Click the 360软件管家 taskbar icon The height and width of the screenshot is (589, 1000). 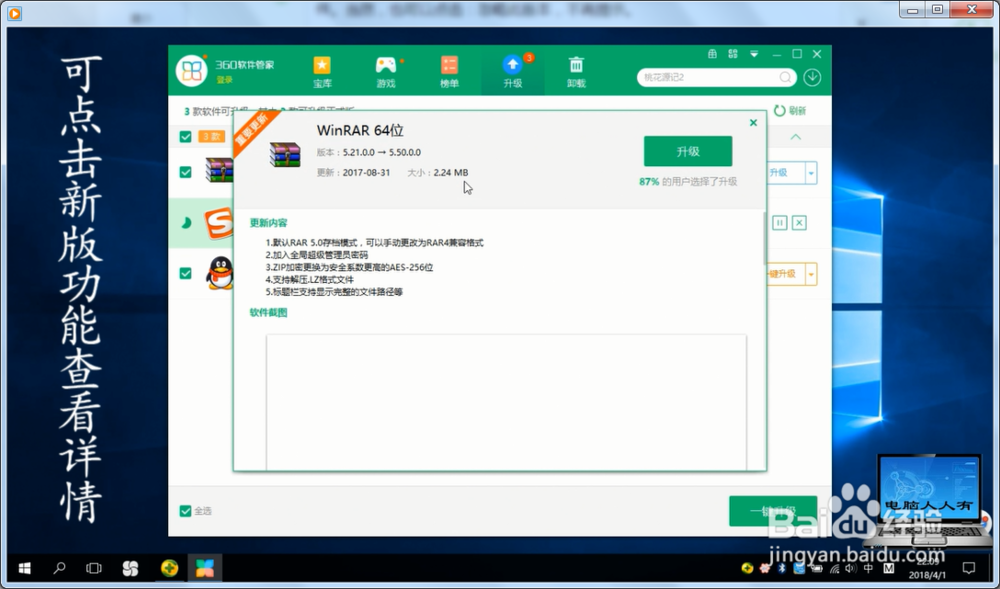click(205, 568)
